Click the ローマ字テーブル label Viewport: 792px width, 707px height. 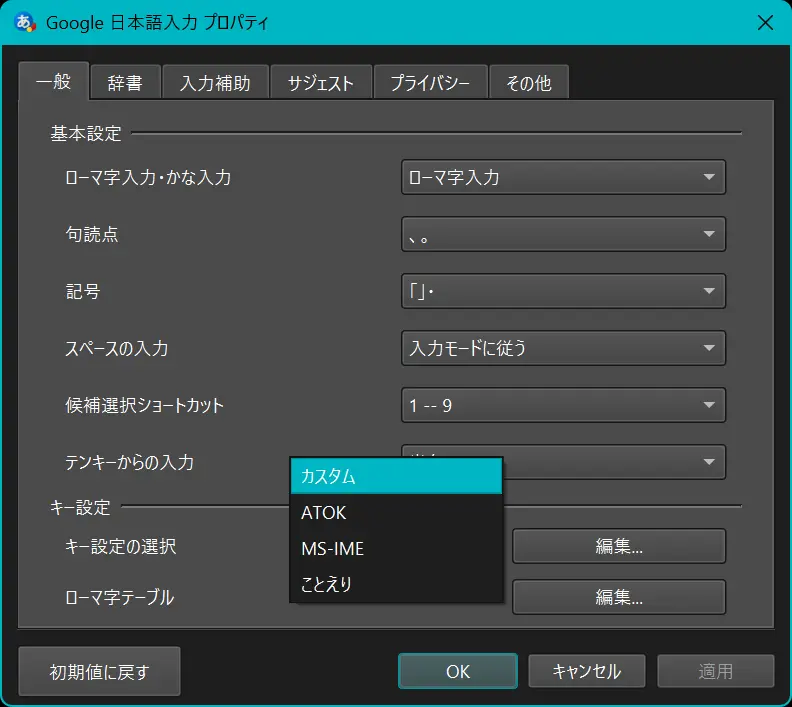pos(120,597)
